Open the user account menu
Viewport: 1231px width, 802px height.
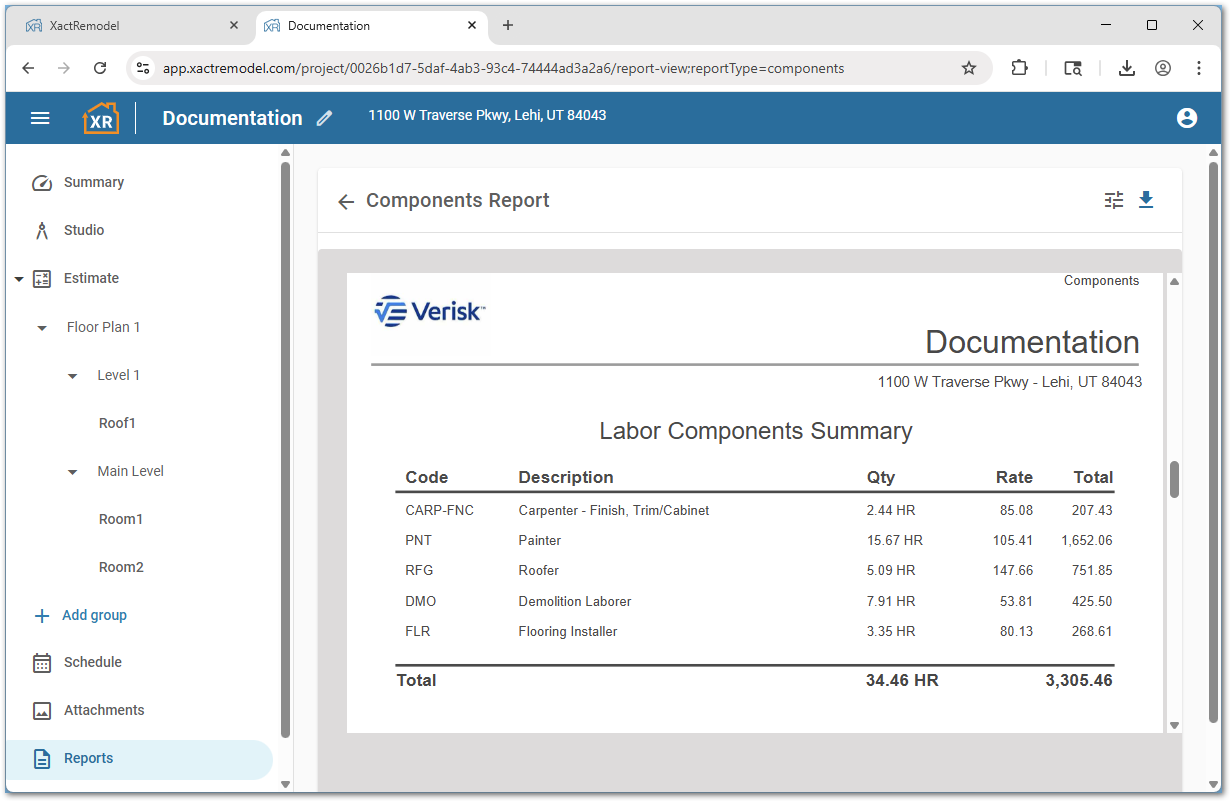[x=1186, y=117]
